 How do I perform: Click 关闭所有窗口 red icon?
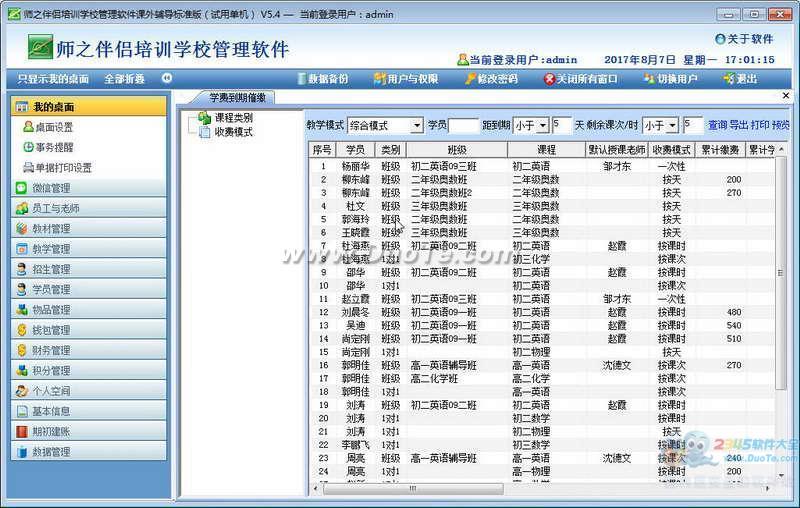coord(549,79)
